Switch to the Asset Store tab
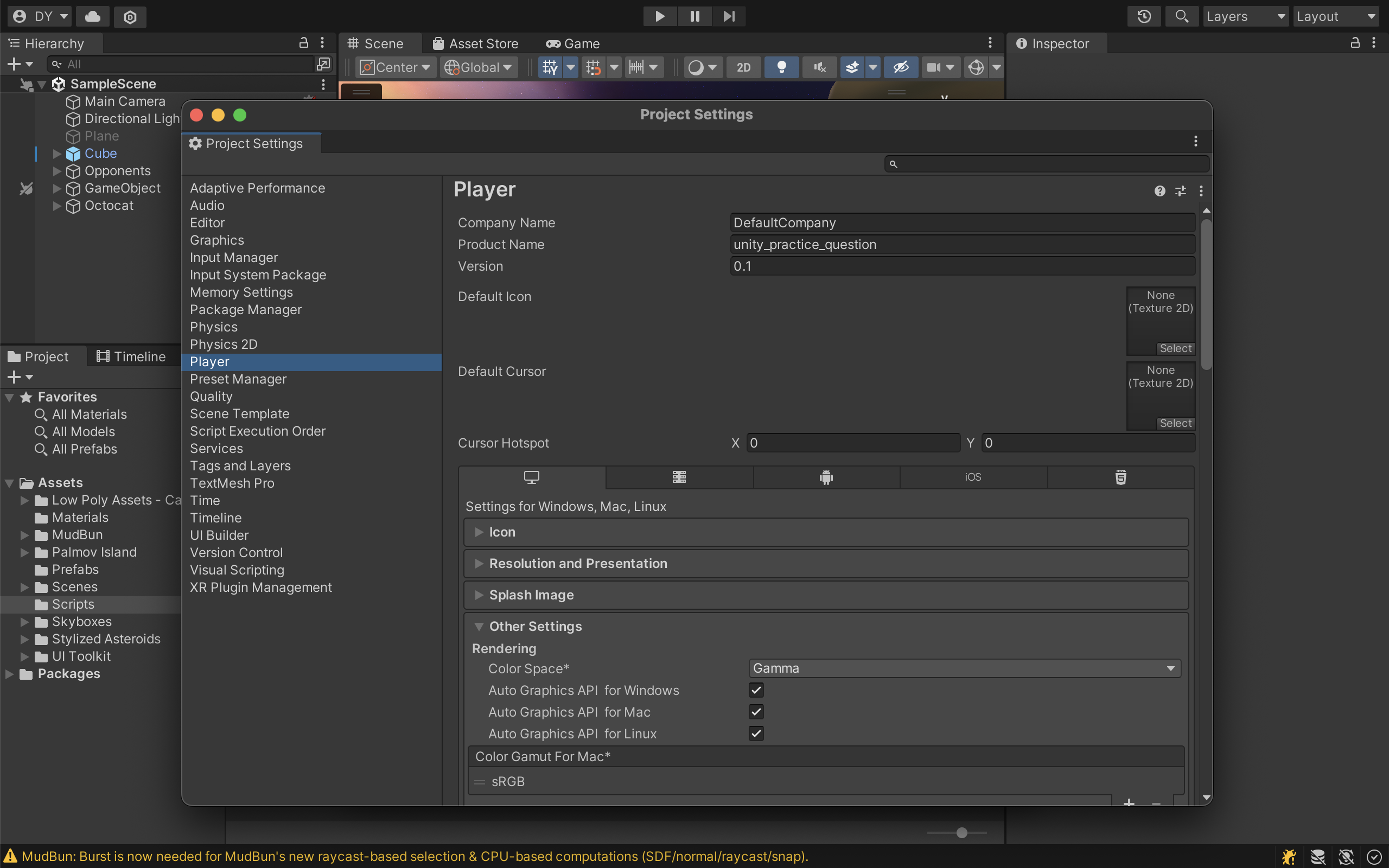The height and width of the screenshot is (868, 1389). [475, 43]
